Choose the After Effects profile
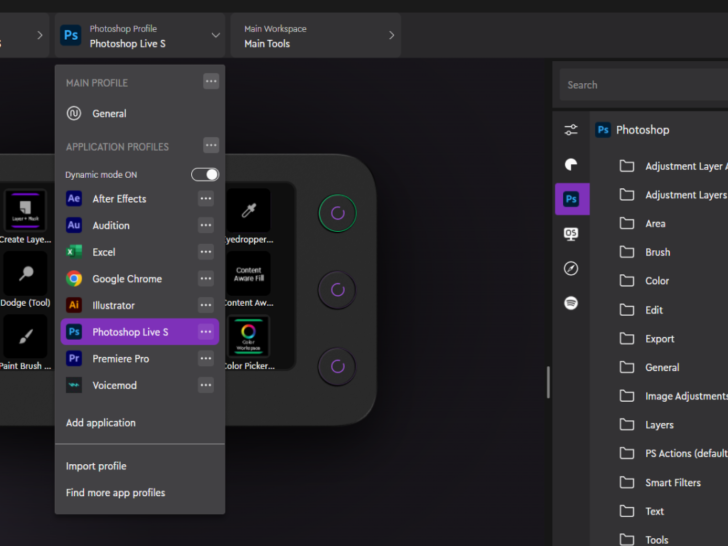This screenshot has width=728, height=546. (140, 199)
